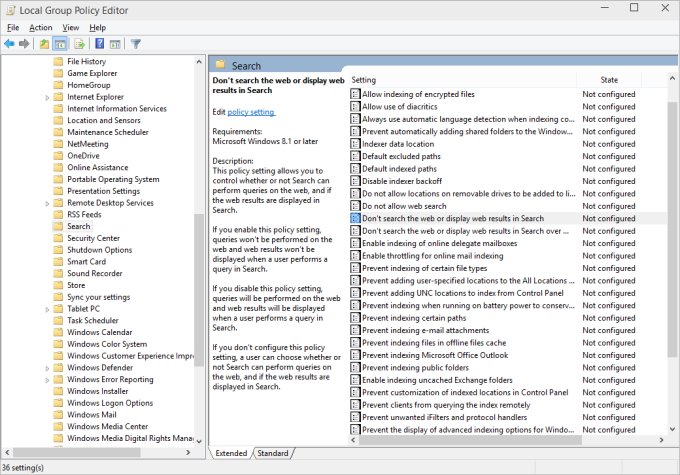Toggle the Show/Hide console tree icon
Viewport: 680px width, 475px height.
pos(60,43)
